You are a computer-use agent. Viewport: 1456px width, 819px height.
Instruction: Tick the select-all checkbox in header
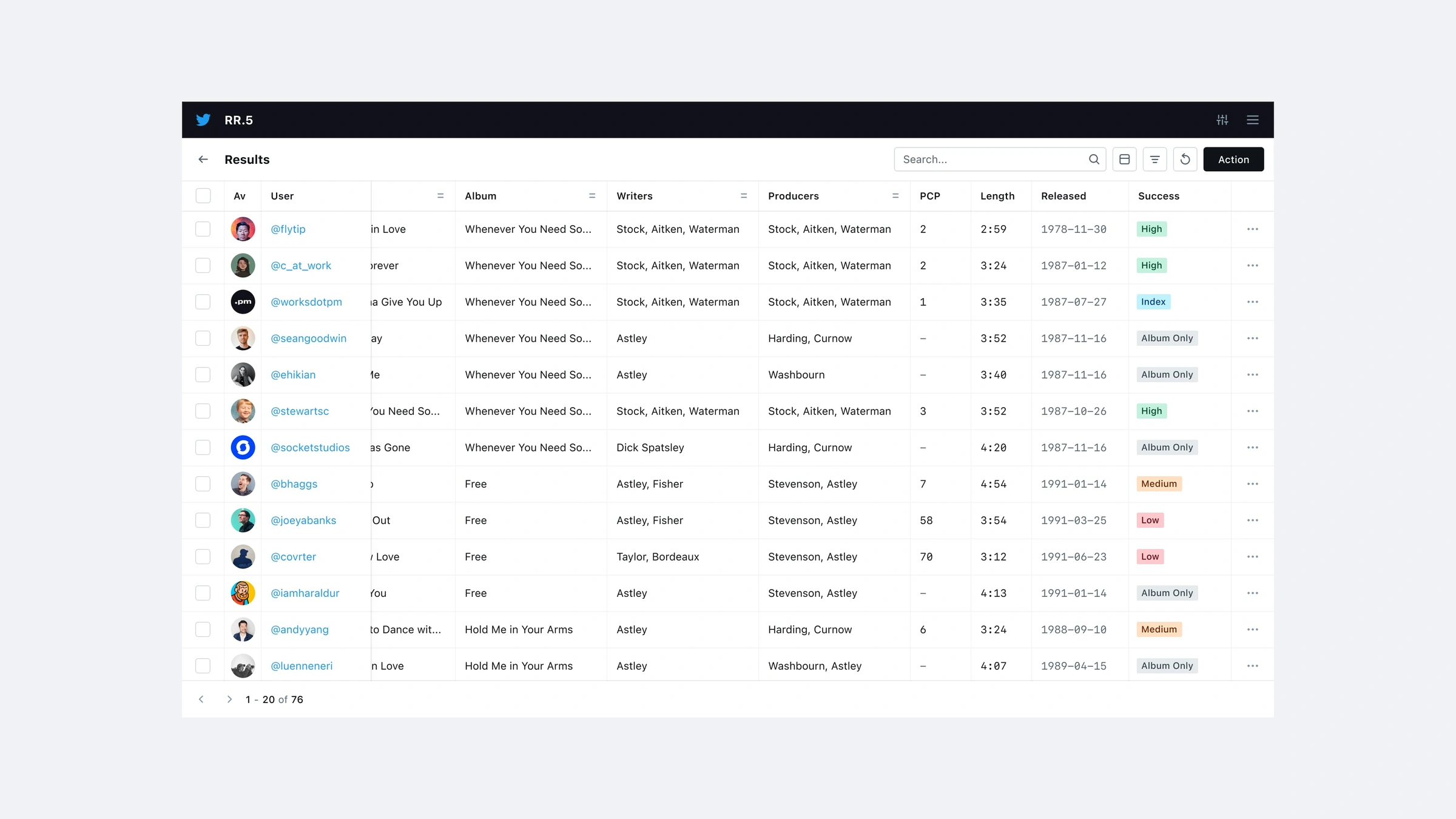pyautogui.click(x=203, y=195)
